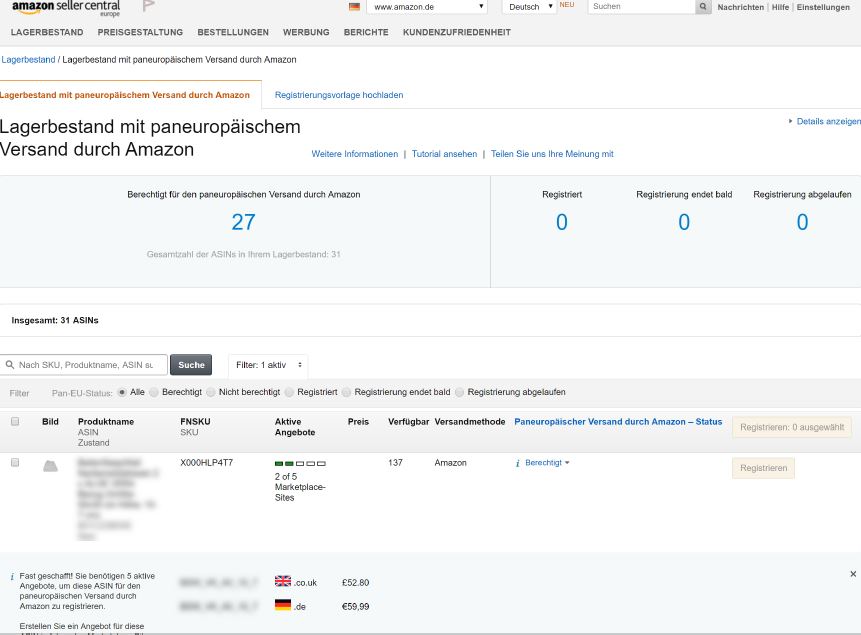This screenshot has height=635, width=861.
Task: Click Paneuropäischer Versand durch Amazon – Status header
Action: pyautogui.click(x=618, y=422)
